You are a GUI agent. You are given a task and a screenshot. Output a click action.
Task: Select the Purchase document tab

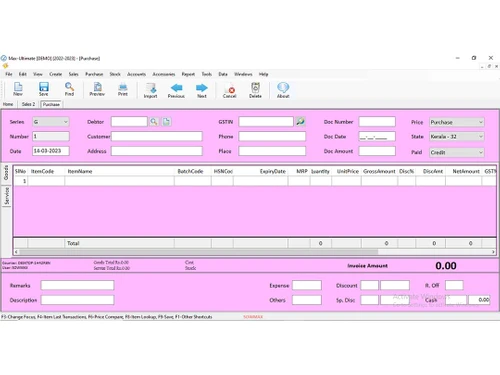pos(51,104)
